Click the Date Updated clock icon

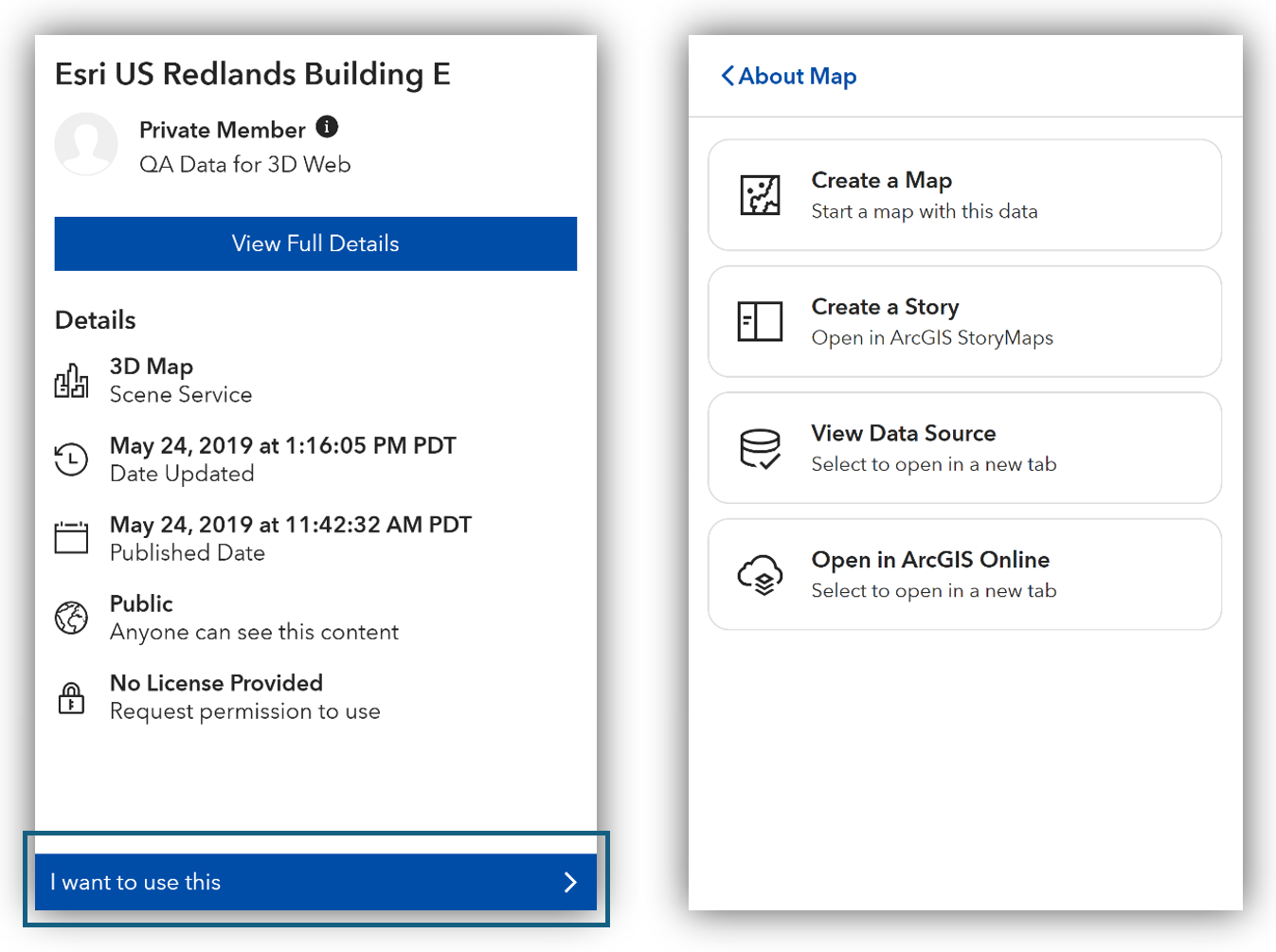click(x=71, y=459)
